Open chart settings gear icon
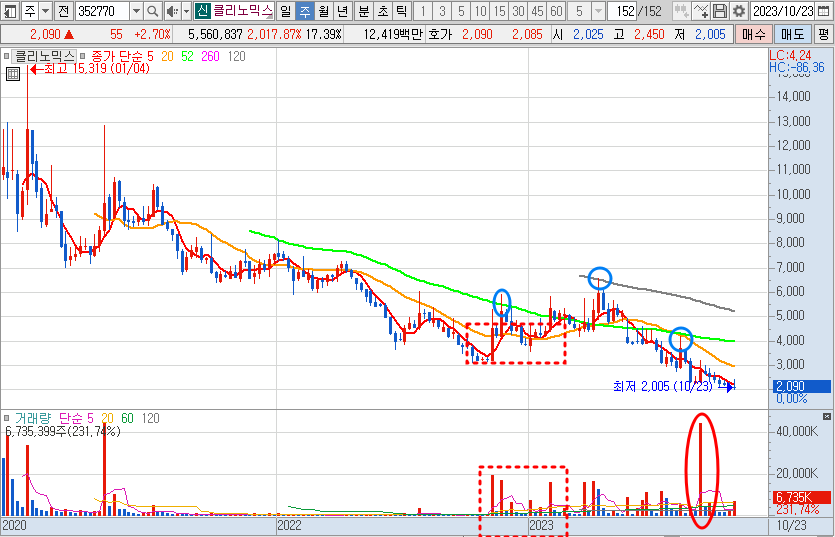Image resolution: width=835 pixels, height=537 pixels. point(739,11)
